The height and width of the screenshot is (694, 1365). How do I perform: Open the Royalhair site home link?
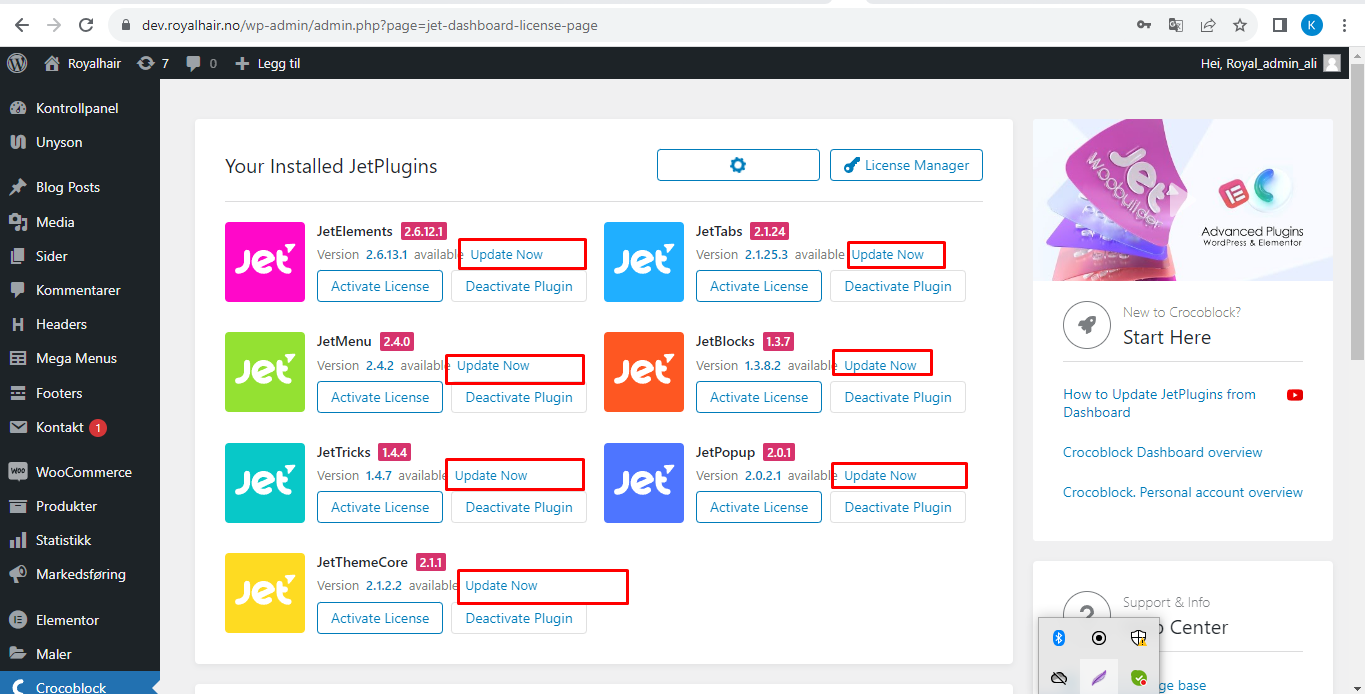pyautogui.click(x=83, y=63)
